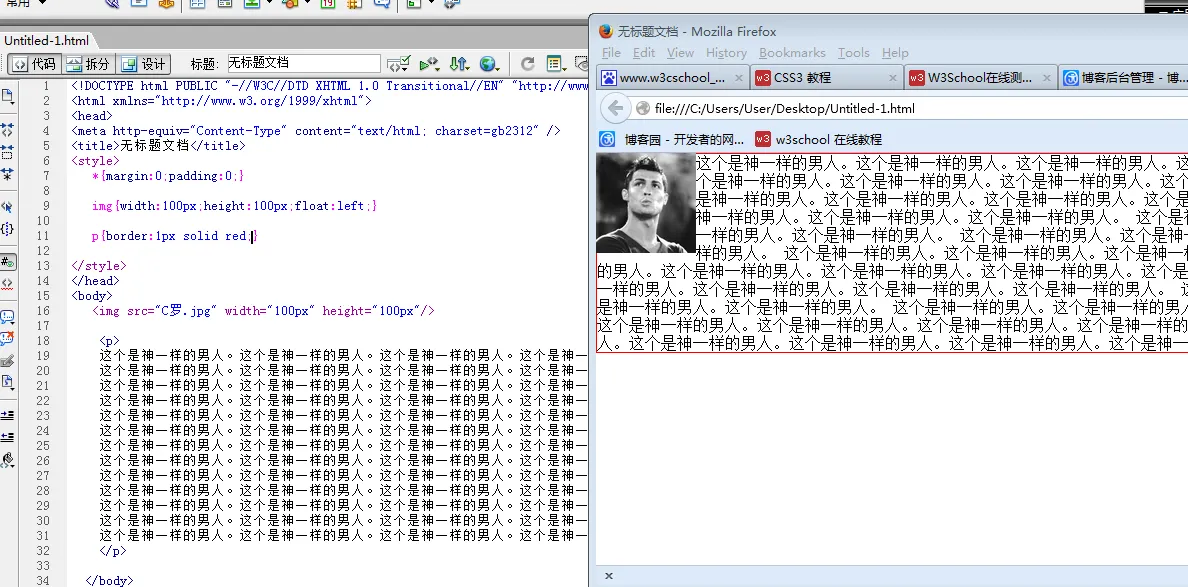
Task: Click the Firefox address bar URL
Action: pos(784,108)
